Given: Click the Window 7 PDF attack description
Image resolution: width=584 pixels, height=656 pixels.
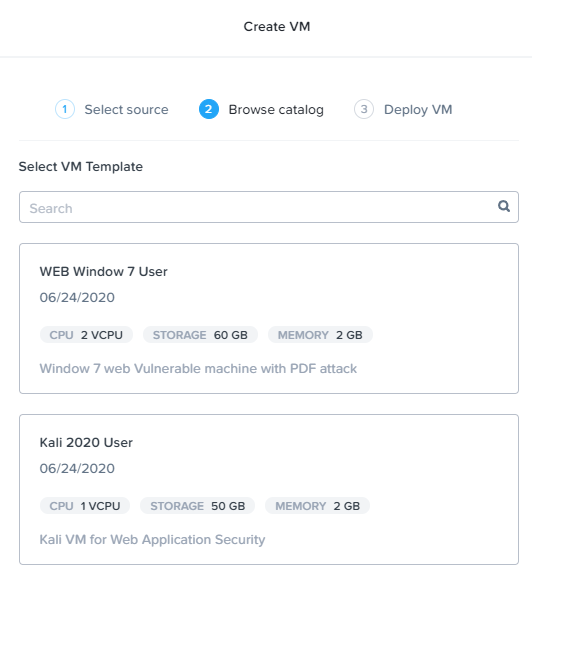Looking at the screenshot, I should tap(198, 369).
